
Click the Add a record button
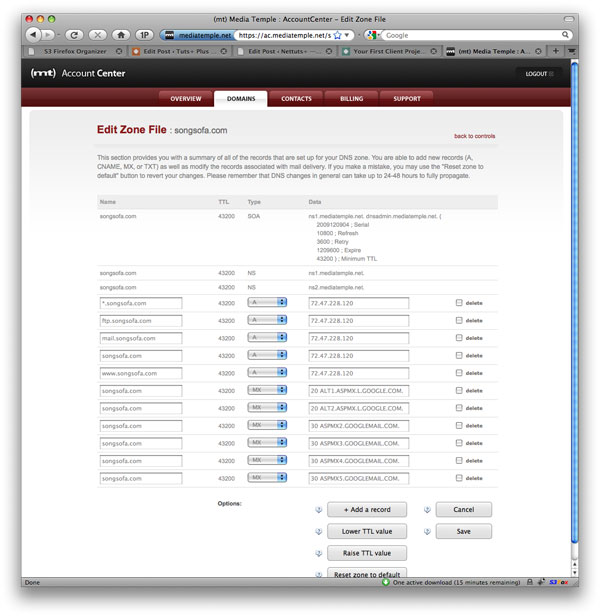367,510
